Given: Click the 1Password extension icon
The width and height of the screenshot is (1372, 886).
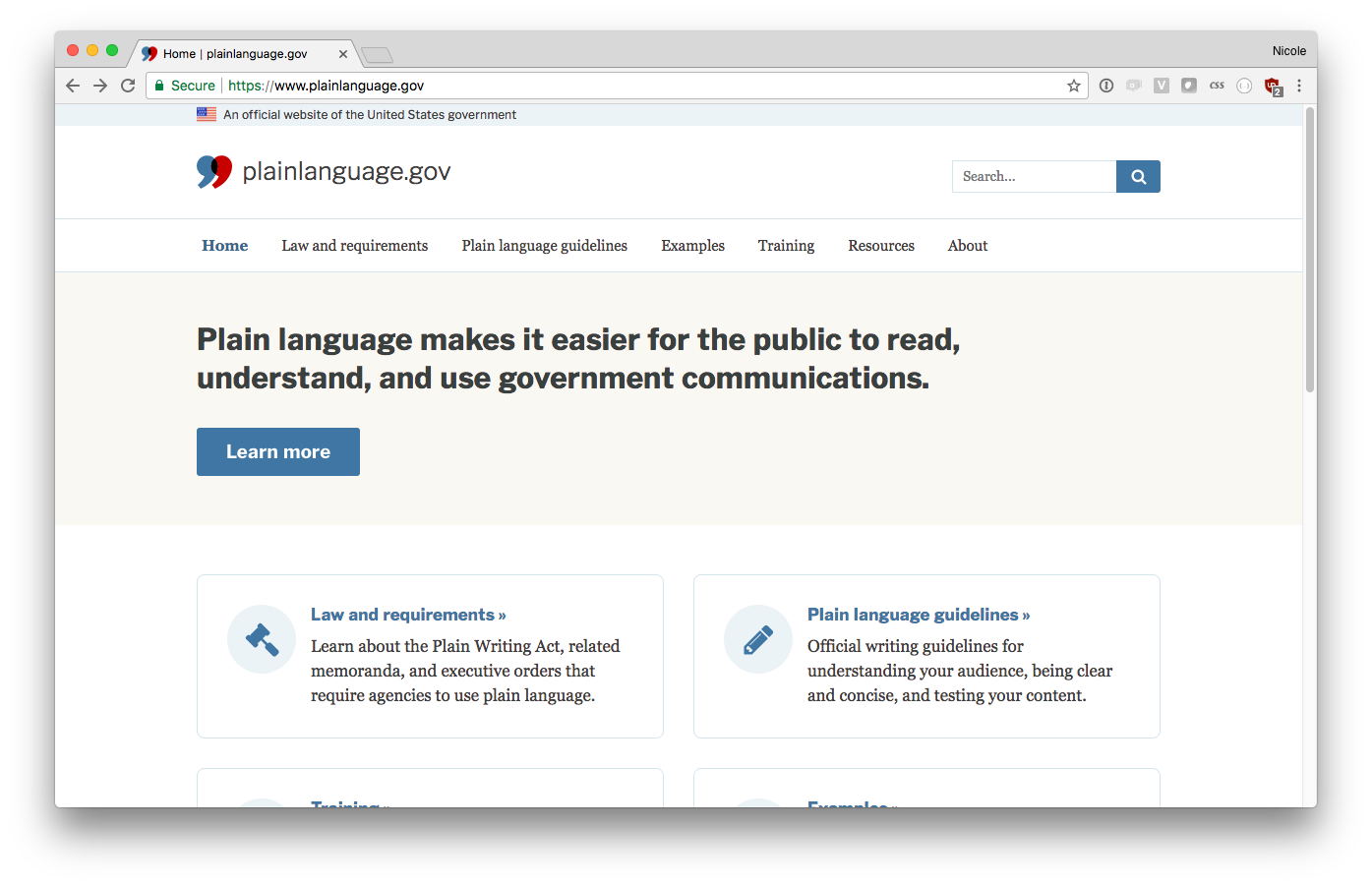Looking at the screenshot, I should 1106,86.
